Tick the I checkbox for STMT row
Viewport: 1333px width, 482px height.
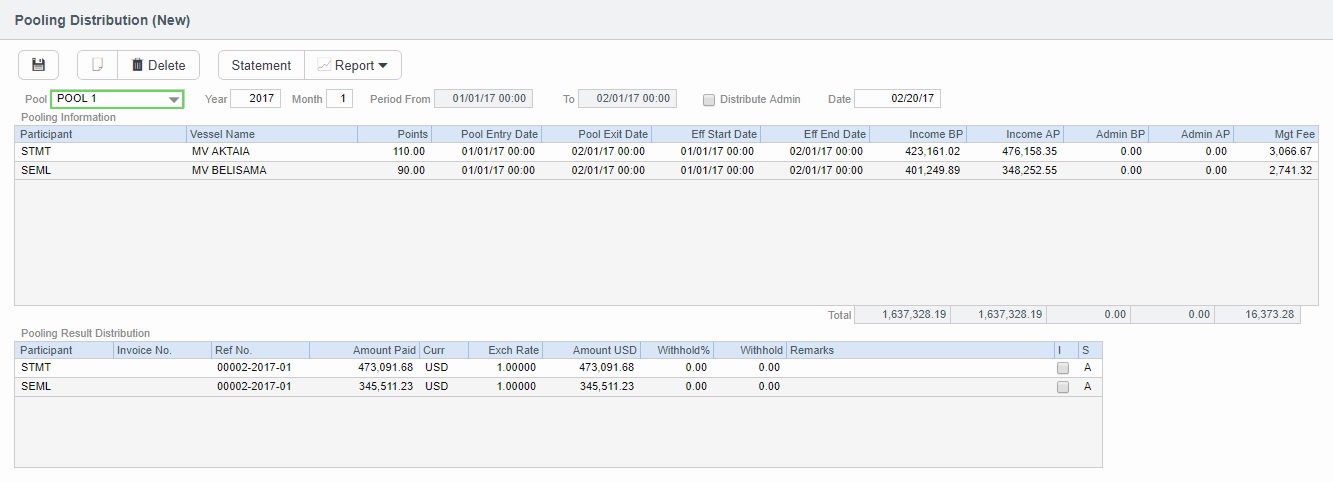coord(1063,368)
